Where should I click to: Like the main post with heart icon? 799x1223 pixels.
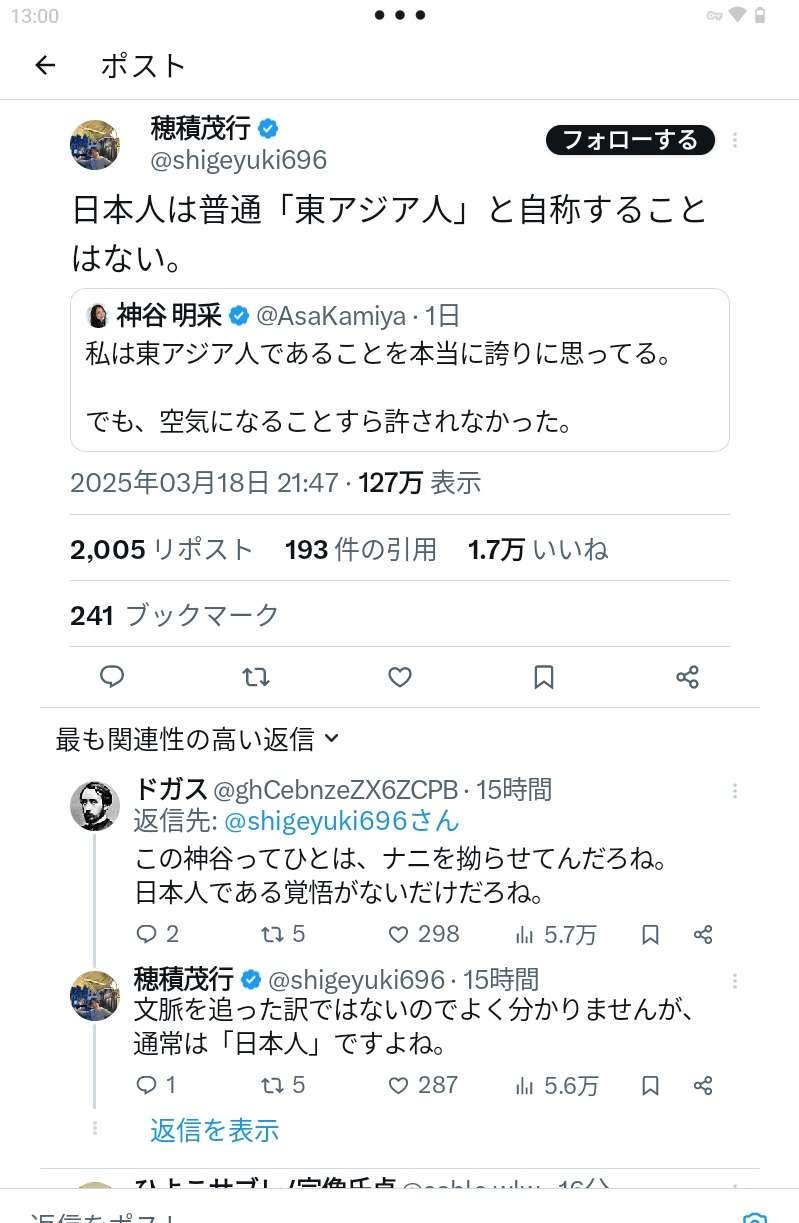click(x=400, y=677)
